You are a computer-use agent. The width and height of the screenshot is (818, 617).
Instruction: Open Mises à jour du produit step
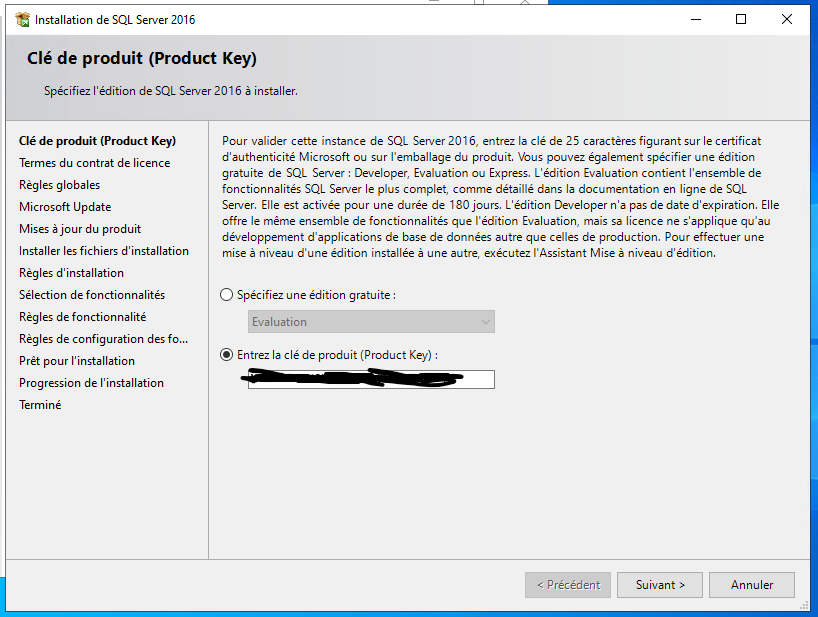(x=80, y=228)
